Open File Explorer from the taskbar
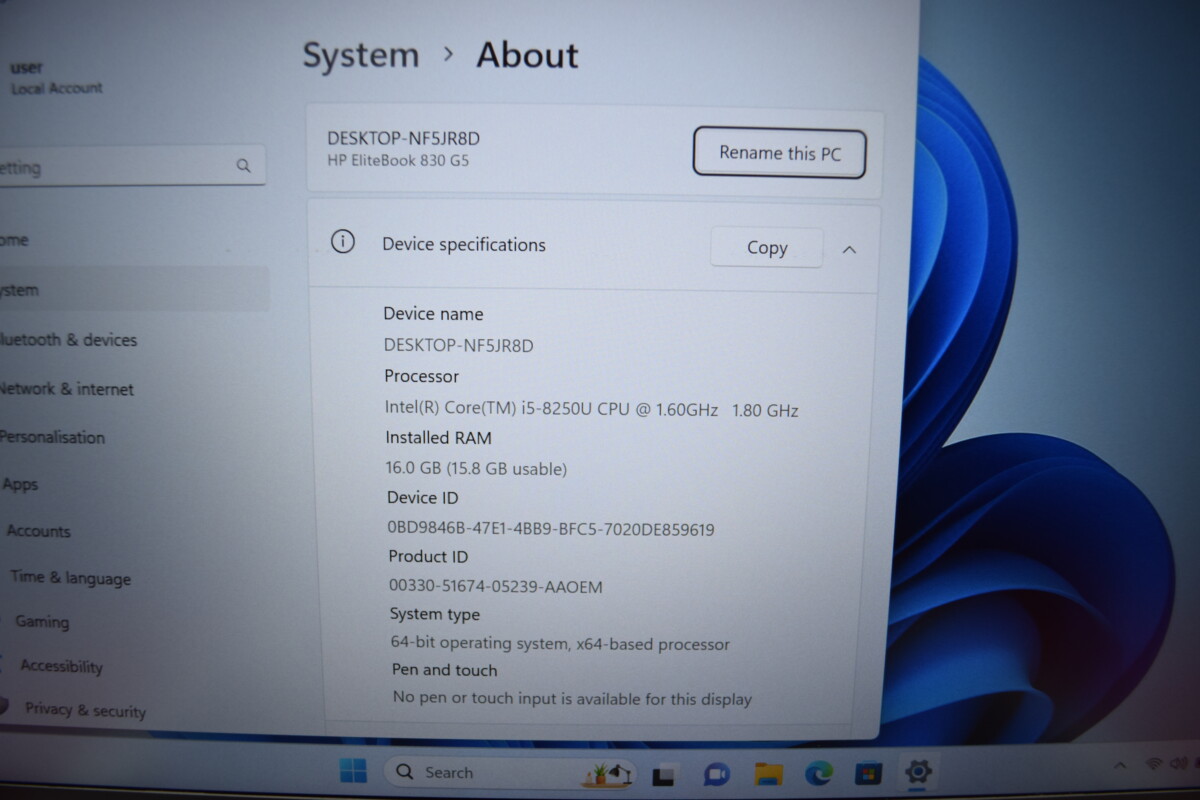1200x800 pixels. coord(768,774)
